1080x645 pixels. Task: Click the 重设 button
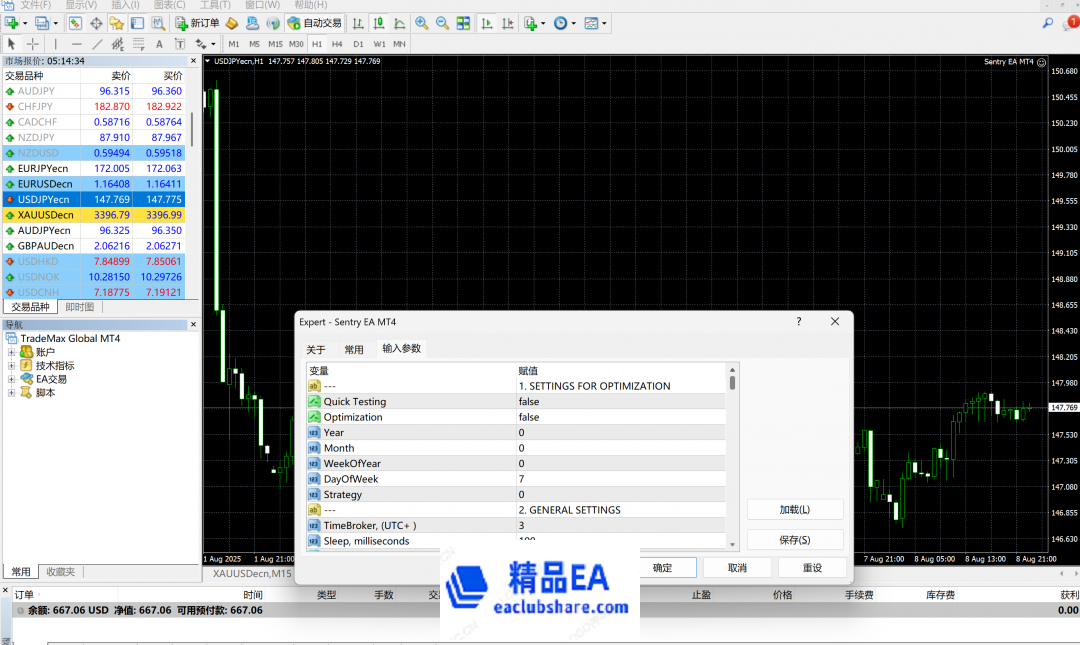(x=812, y=568)
